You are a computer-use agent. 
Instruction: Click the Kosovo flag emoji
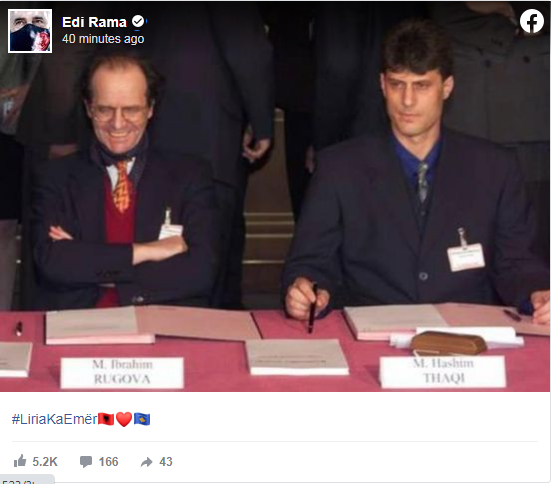142,419
